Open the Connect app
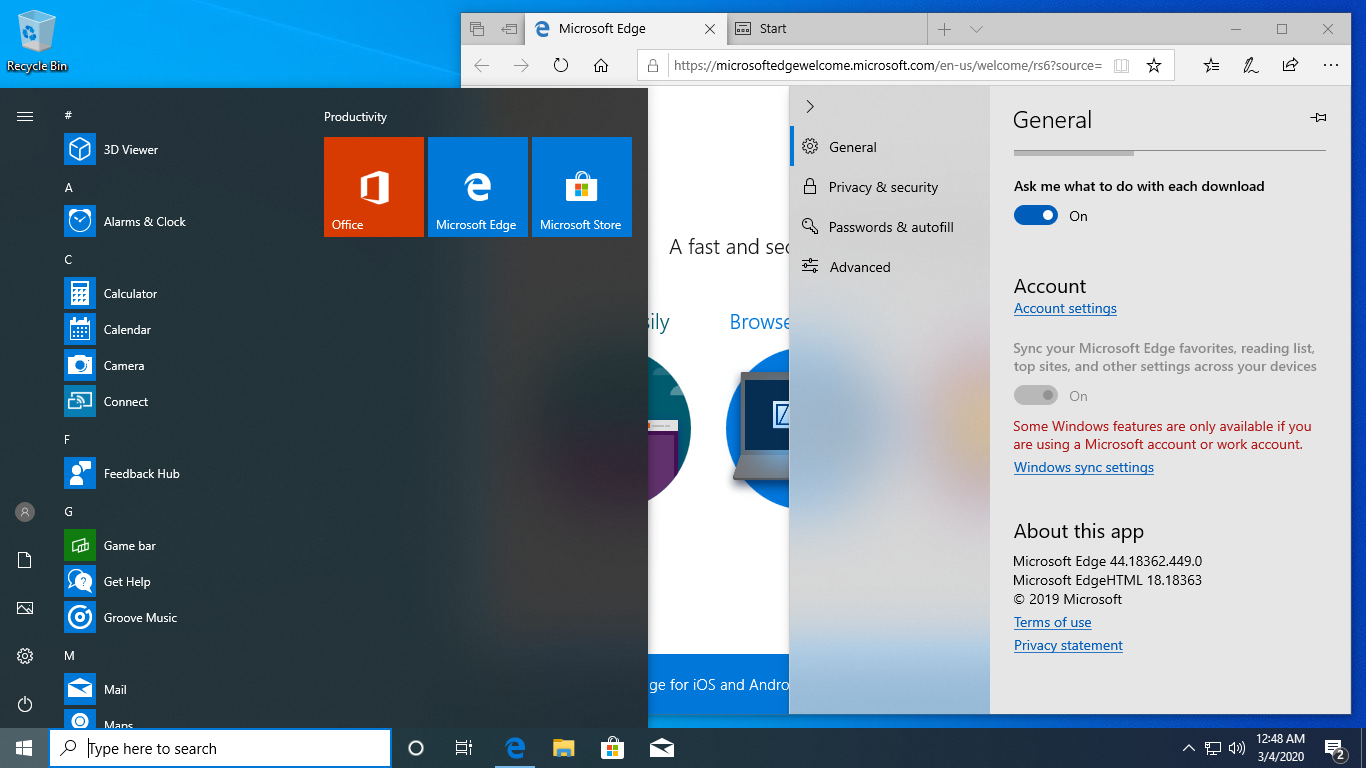 (180, 402)
